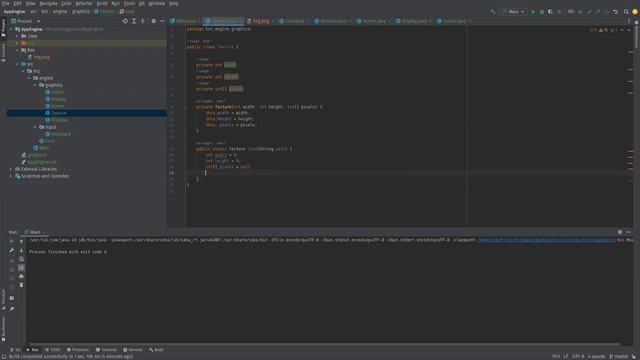Click the wrench icon in Run panel
The width and height of the screenshot is (640, 360).
pyautogui.click(x=11, y=250)
